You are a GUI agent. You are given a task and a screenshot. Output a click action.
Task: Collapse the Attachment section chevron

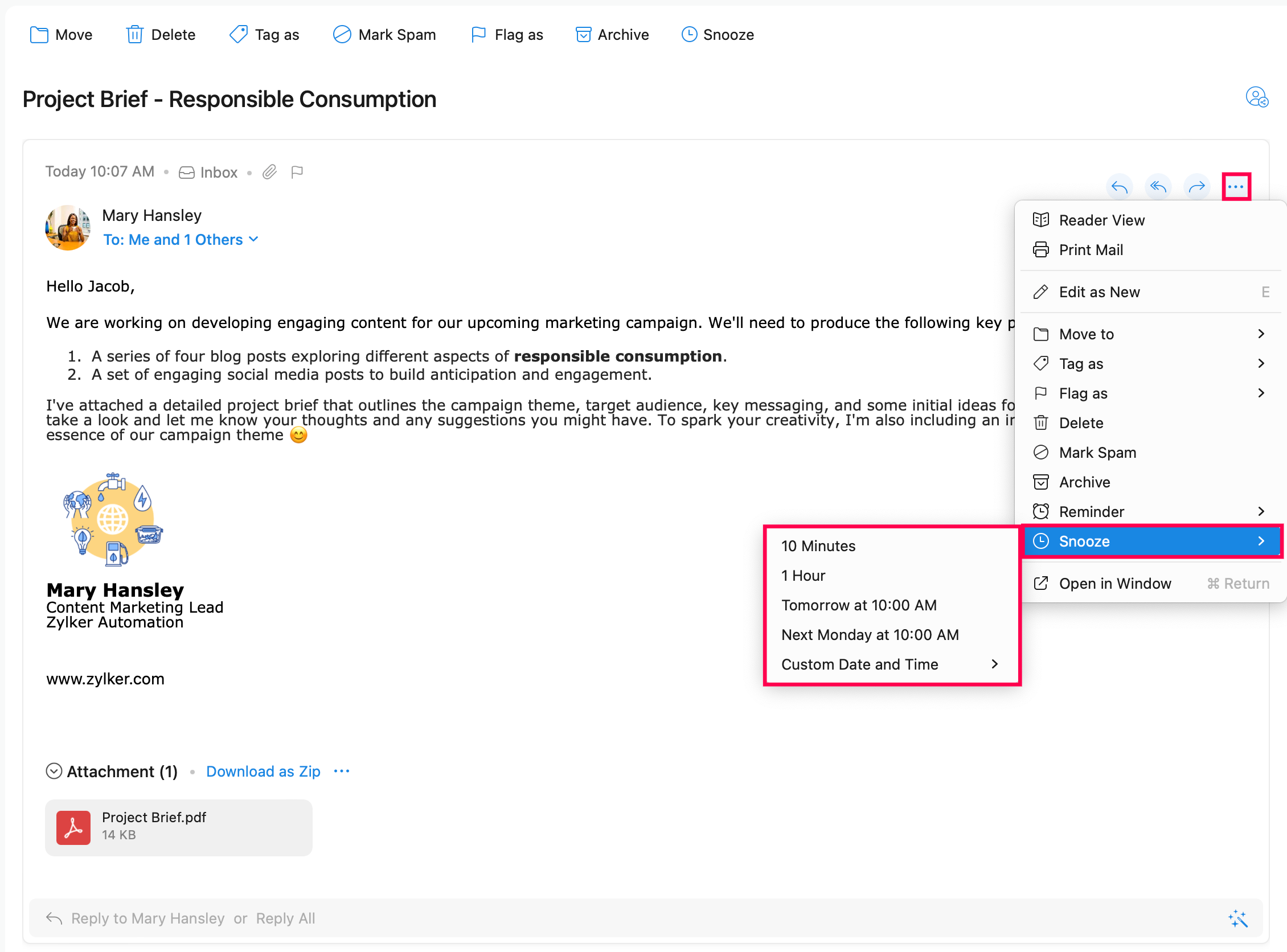click(x=54, y=771)
